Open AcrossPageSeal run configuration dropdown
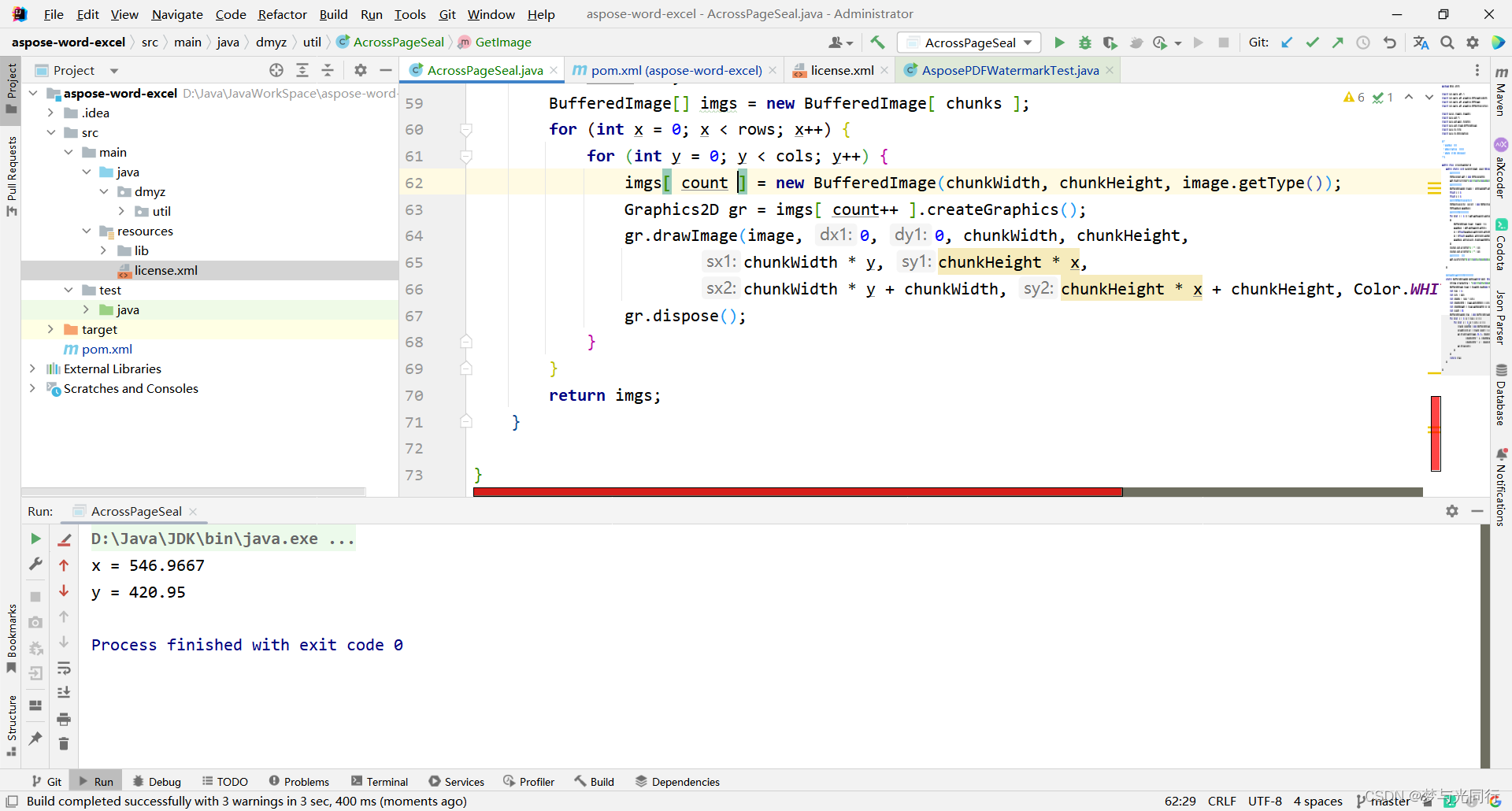 (970, 43)
